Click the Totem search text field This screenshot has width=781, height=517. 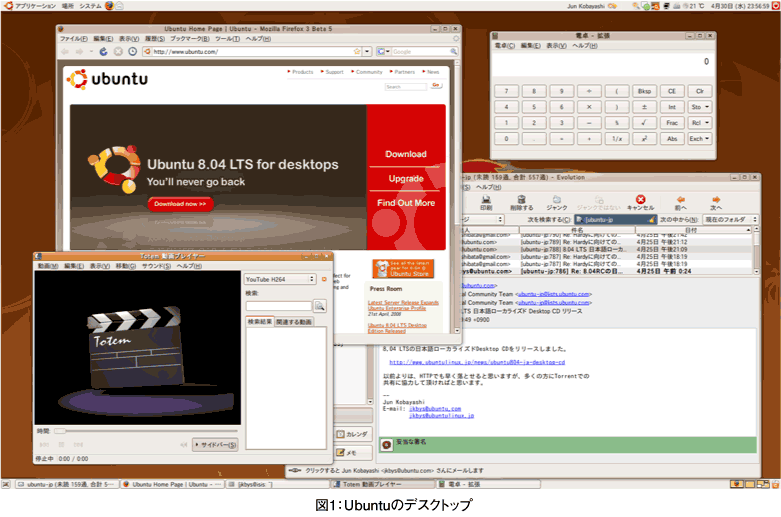coord(278,306)
